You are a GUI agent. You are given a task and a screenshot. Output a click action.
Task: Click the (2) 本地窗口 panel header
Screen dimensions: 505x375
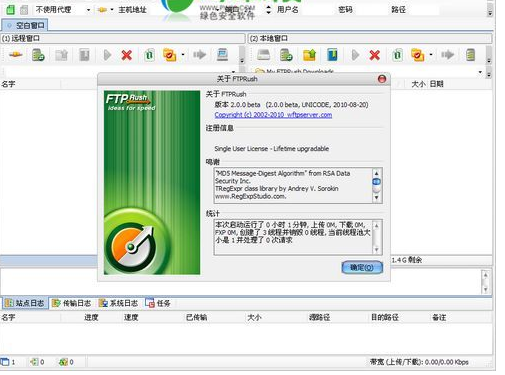pyautogui.click(x=370, y=38)
